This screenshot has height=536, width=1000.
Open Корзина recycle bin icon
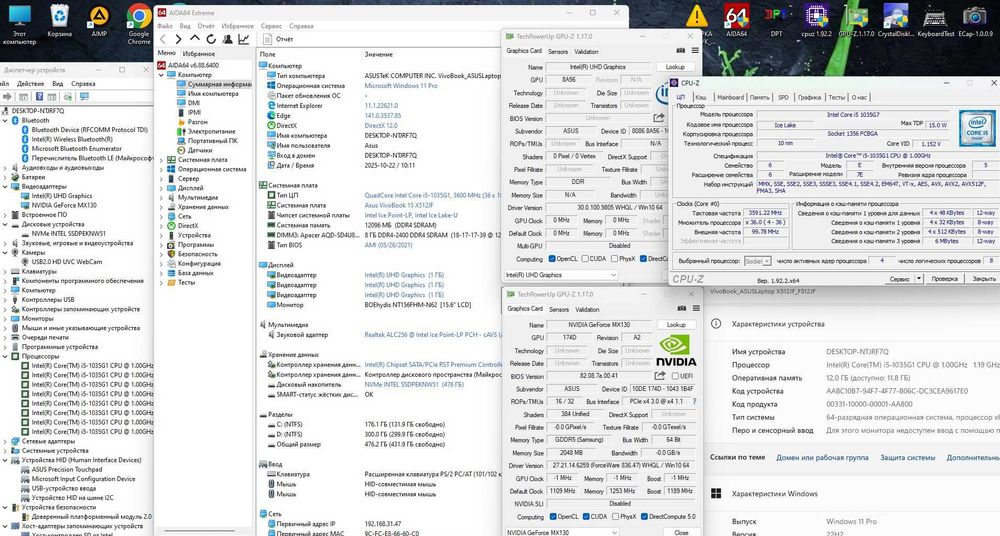click(x=59, y=21)
